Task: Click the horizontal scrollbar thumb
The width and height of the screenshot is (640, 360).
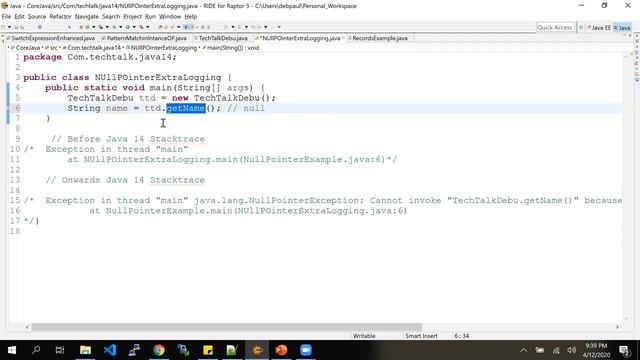Action: point(227,327)
